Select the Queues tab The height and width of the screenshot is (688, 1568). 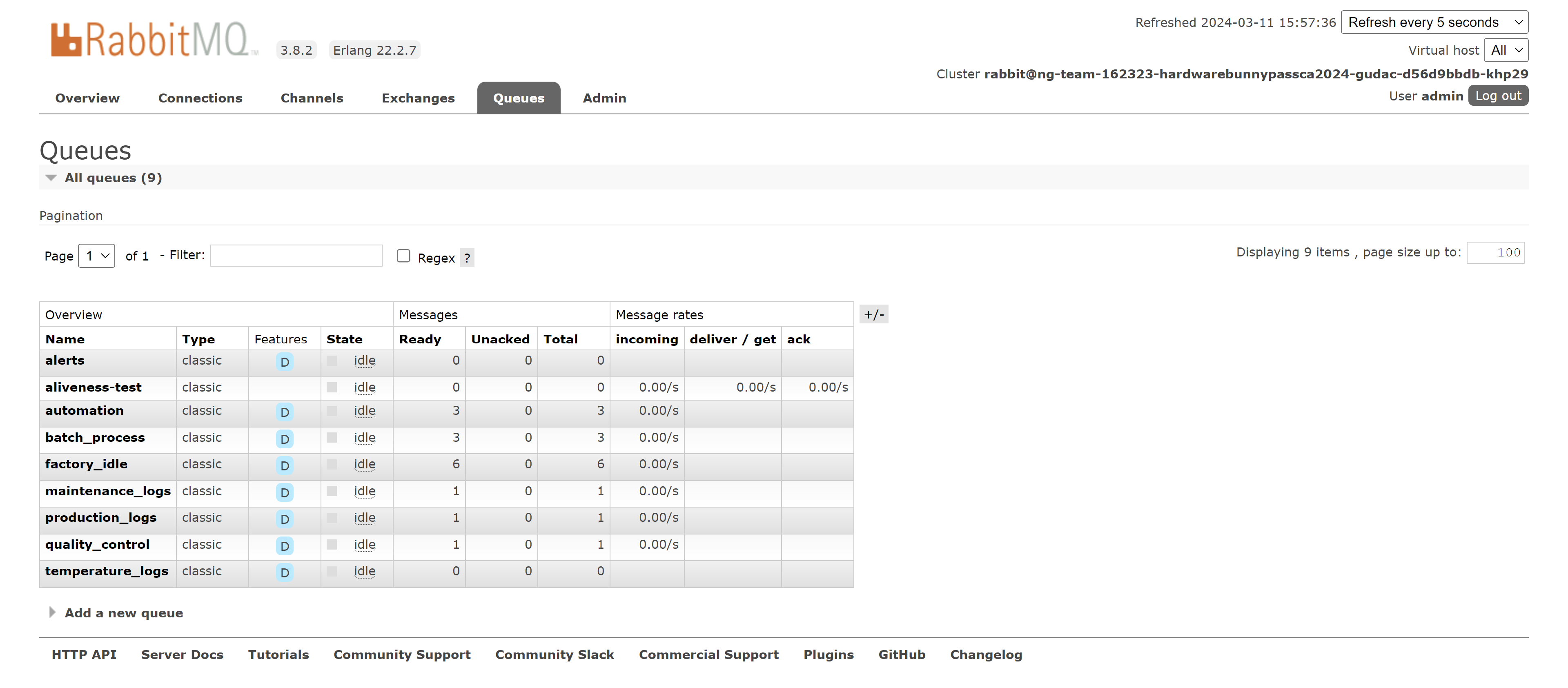coord(519,97)
